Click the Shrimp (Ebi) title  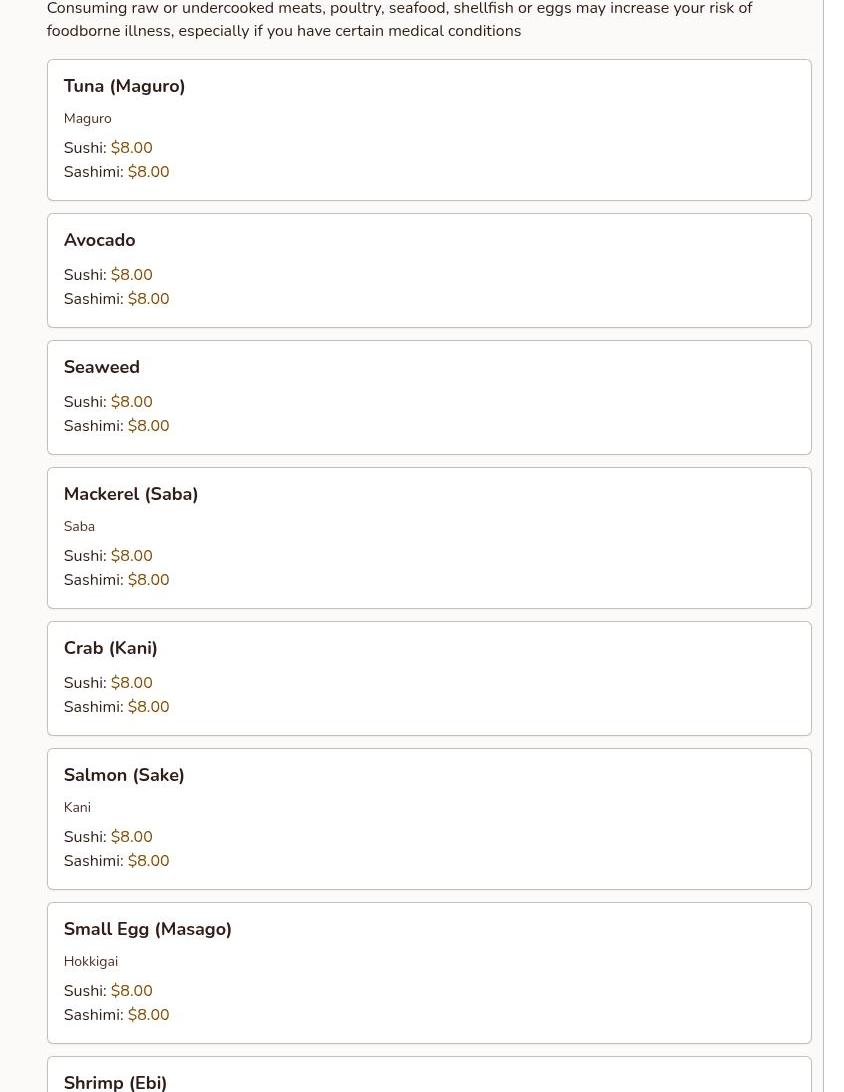[x=115, y=1082]
